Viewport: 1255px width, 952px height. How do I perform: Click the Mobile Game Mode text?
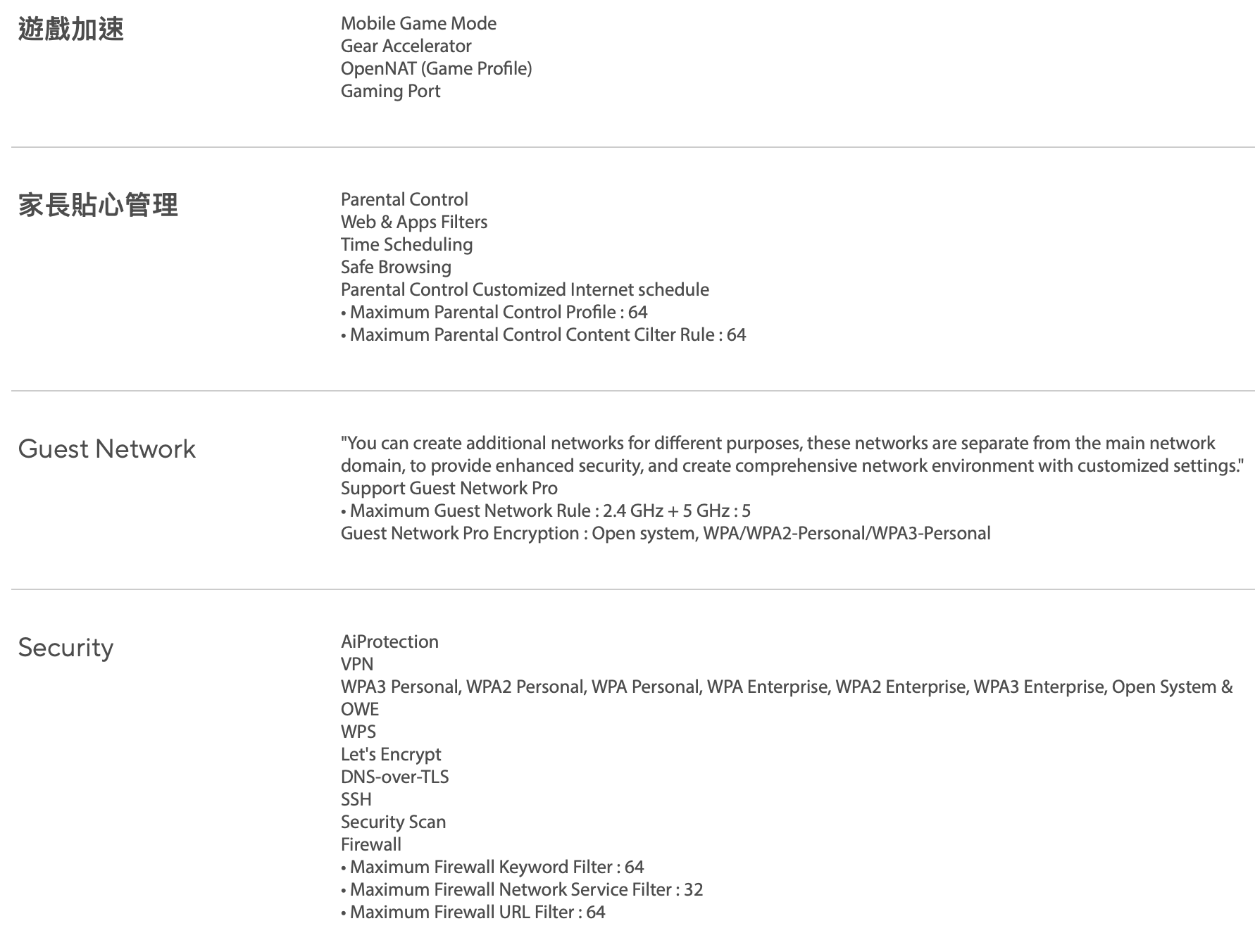click(418, 24)
